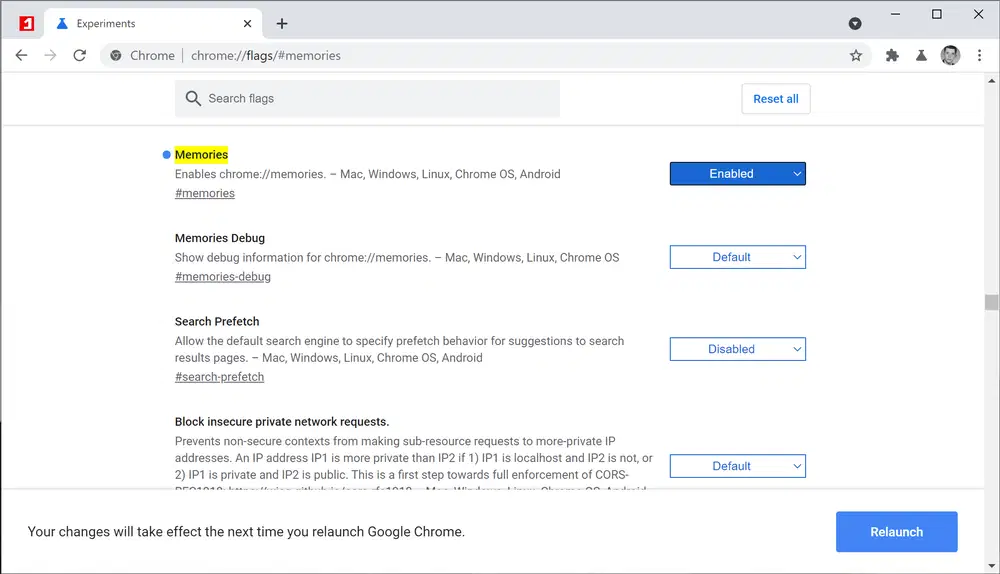Click the Reset all button

point(775,99)
